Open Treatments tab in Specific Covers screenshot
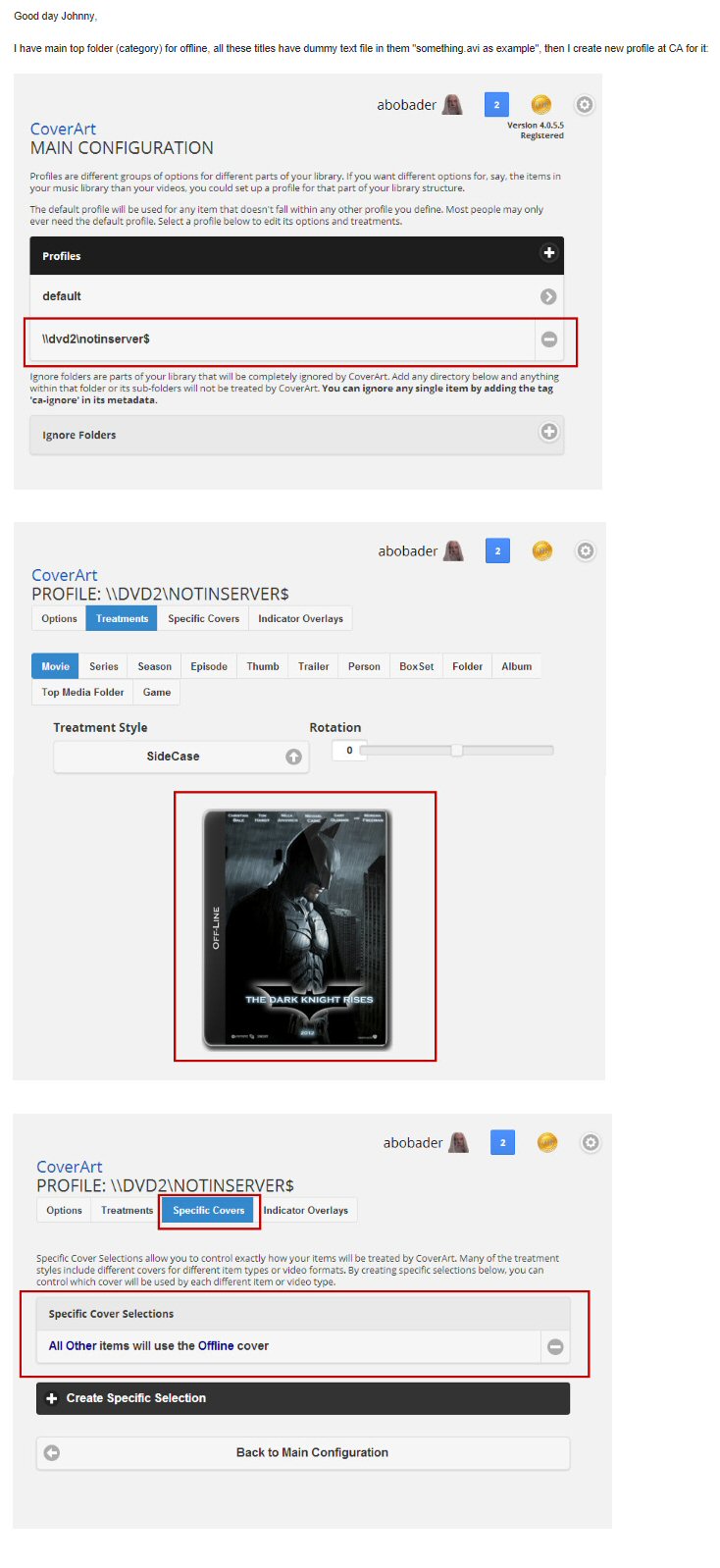Screen dimensions: 720x1568 tap(127, 1211)
